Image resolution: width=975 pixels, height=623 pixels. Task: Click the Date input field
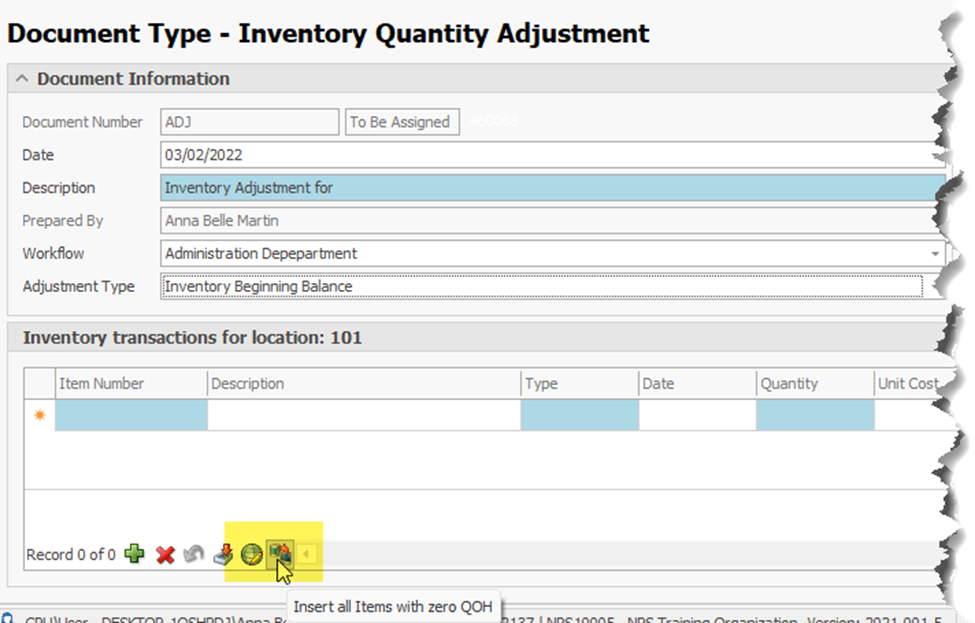[x=550, y=156]
